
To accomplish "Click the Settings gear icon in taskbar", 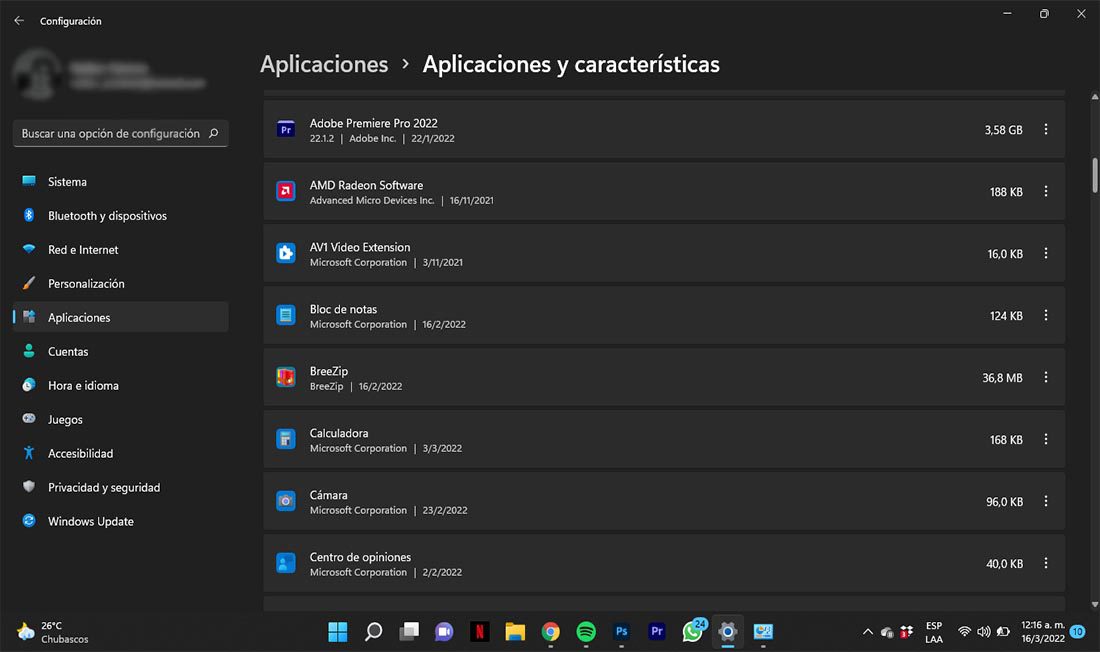I will (x=727, y=632).
